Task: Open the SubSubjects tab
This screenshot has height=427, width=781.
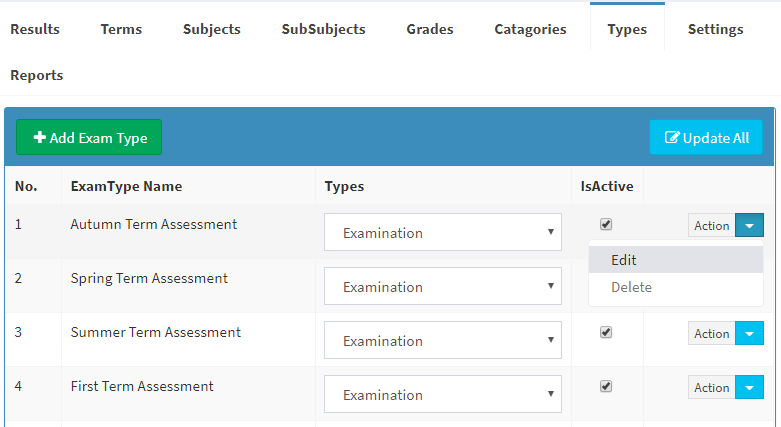Action: pyautogui.click(x=323, y=29)
